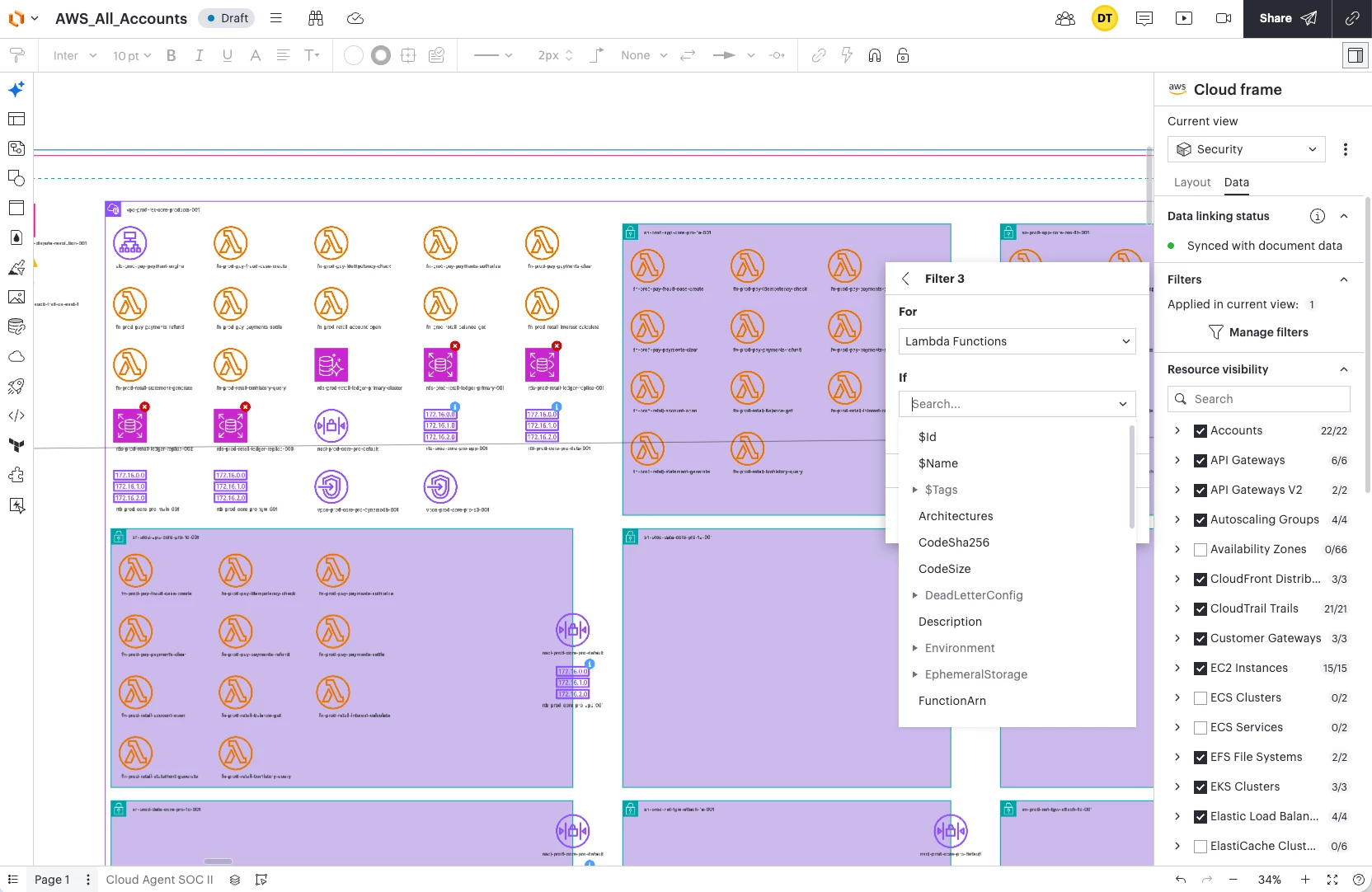Open the AI sparkle tool in sidebar
1372x892 pixels.
16,89
